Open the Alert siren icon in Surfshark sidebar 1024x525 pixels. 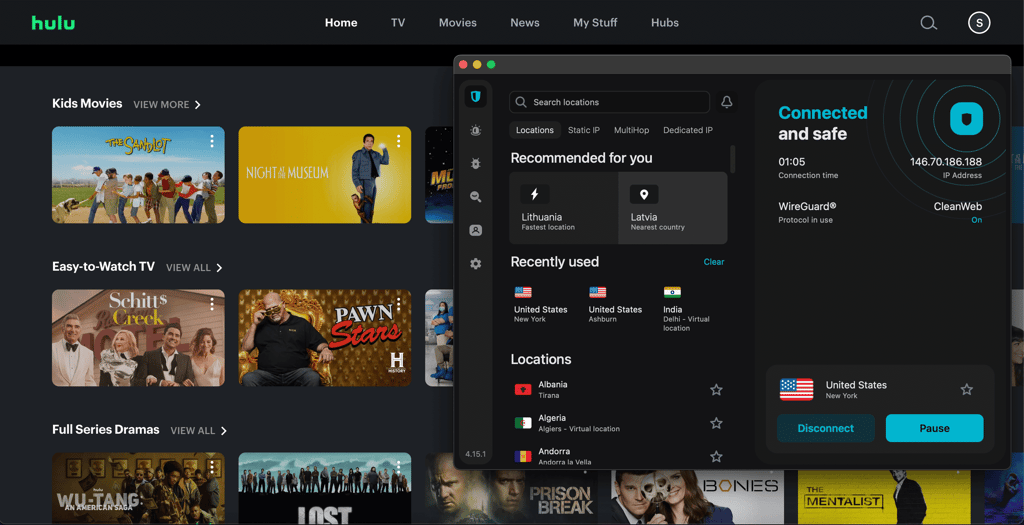[475, 131]
